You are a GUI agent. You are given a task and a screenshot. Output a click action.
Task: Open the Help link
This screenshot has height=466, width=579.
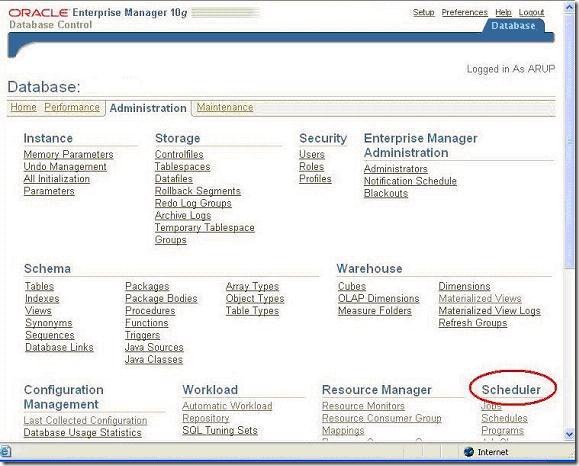[503, 12]
